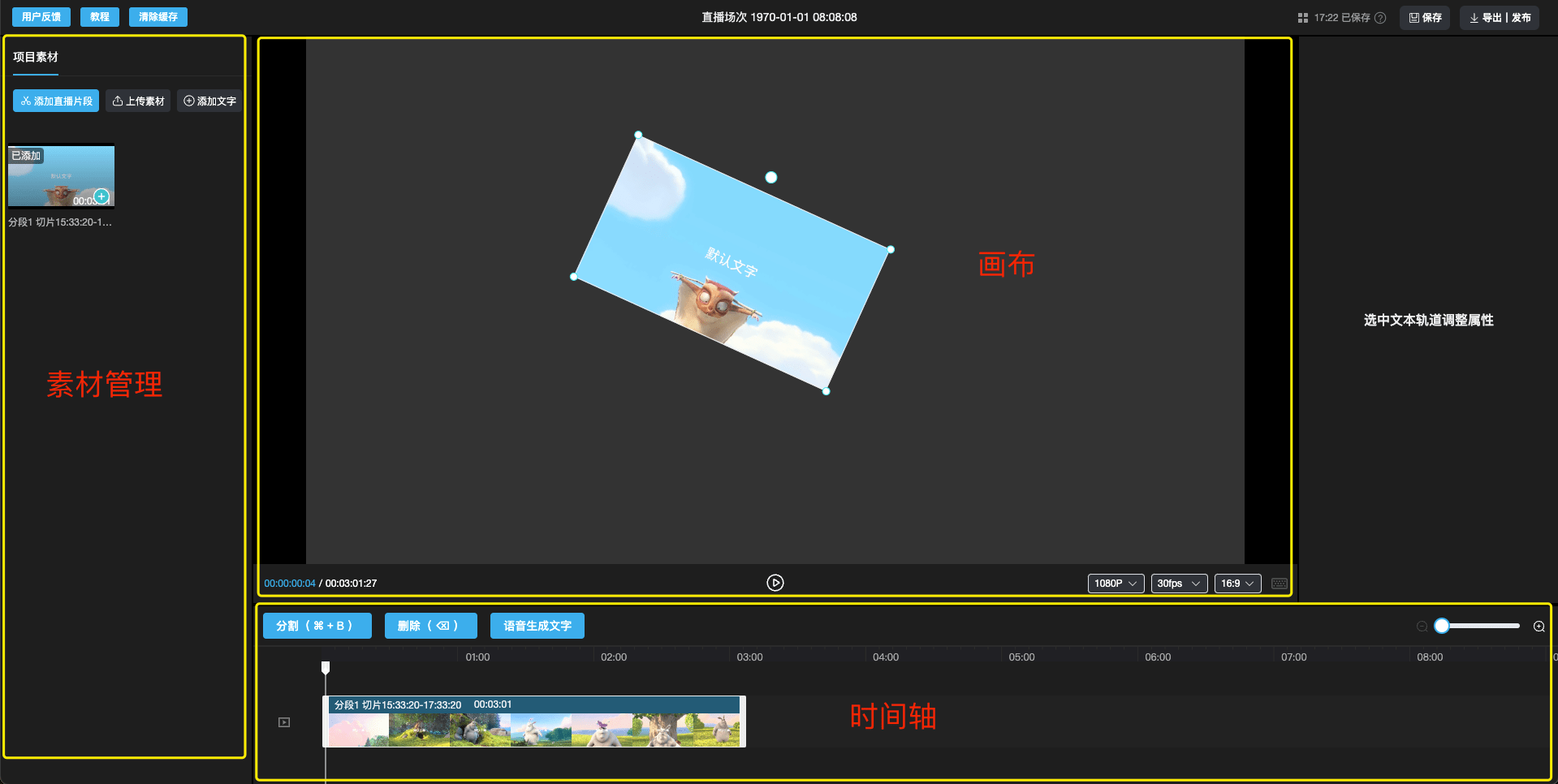
Task: Click the play button under the canvas
Action: (775, 583)
